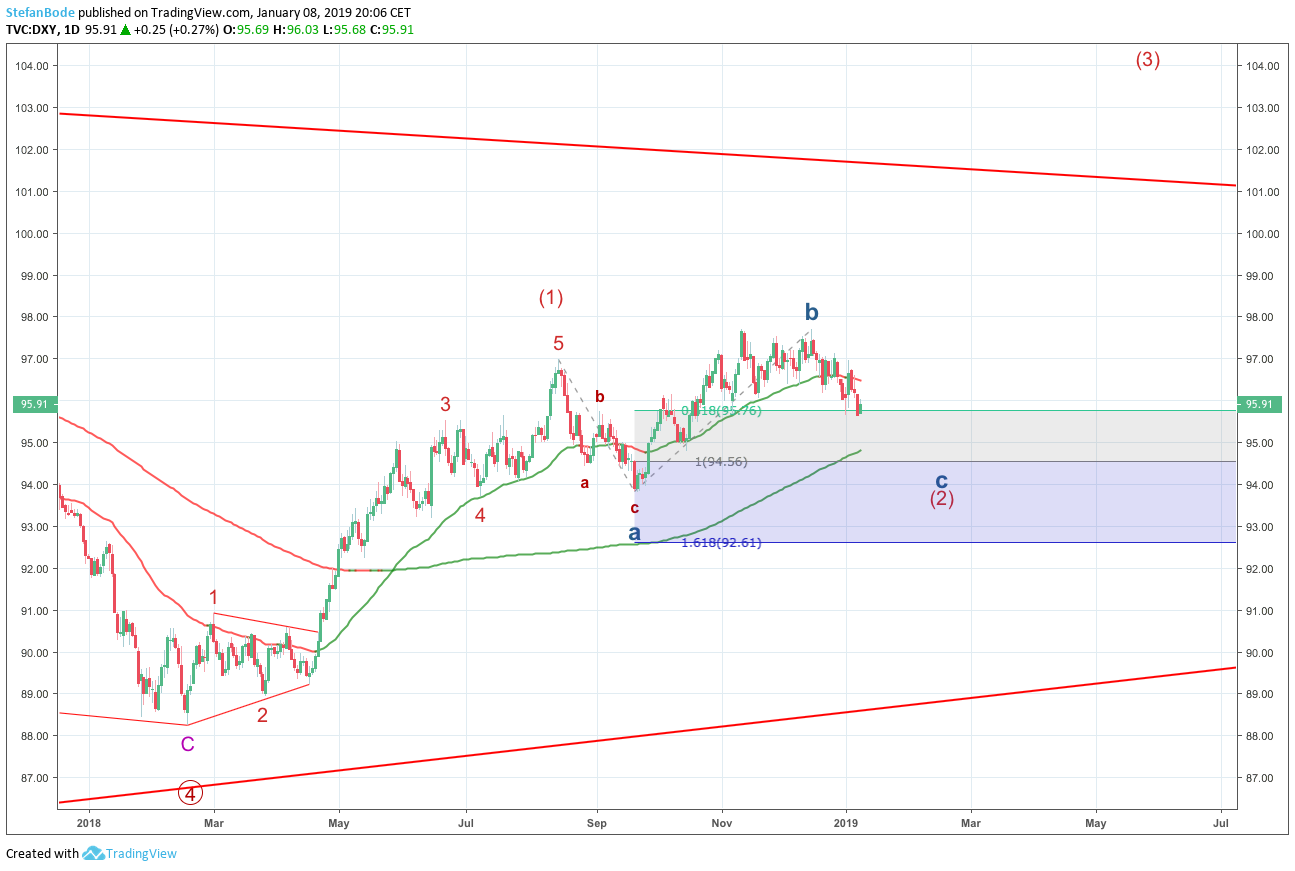Click the C:95.91 close value
The width and height of the screenshot is (1295, 871).
(x=391, y=30)
